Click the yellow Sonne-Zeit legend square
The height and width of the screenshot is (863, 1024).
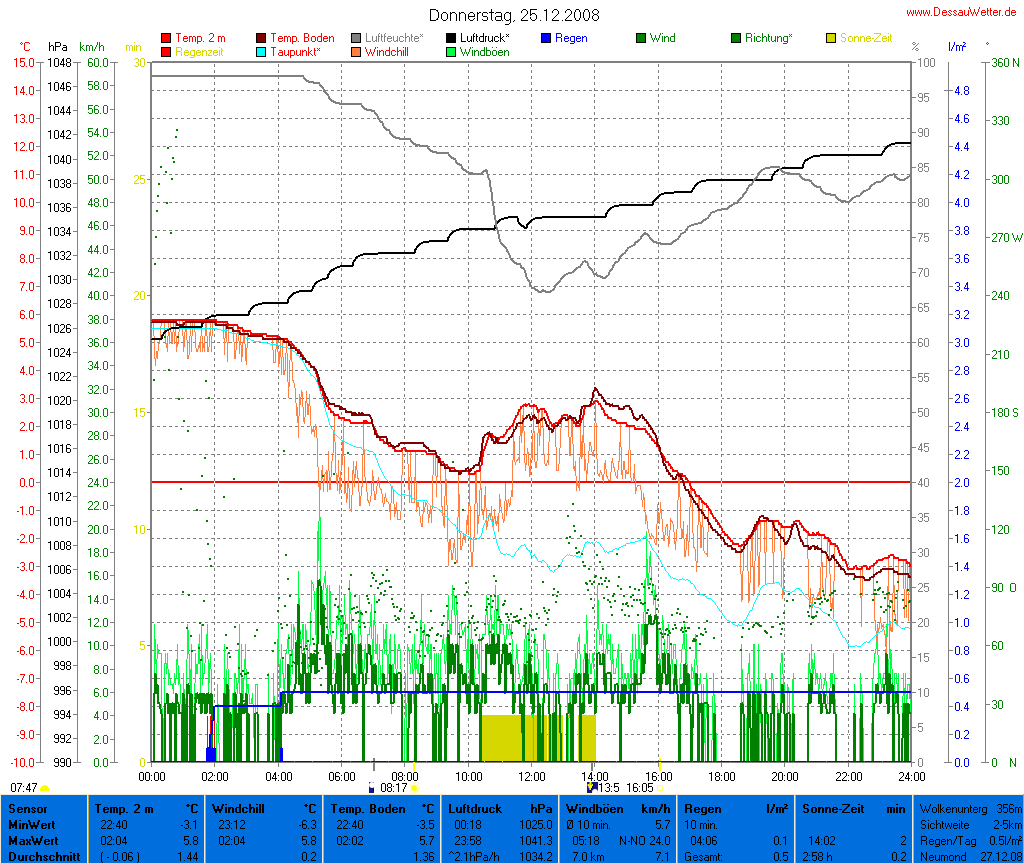(x=832, y=39)
